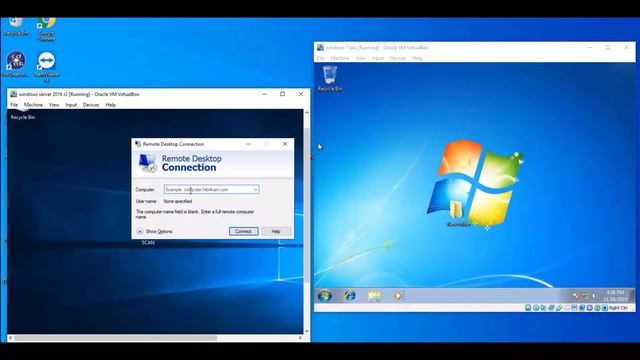This screenshot has width=640, height=360.
Task: Select the folder icon on Windows 7 desktop
Action: (x=458, y=213)
